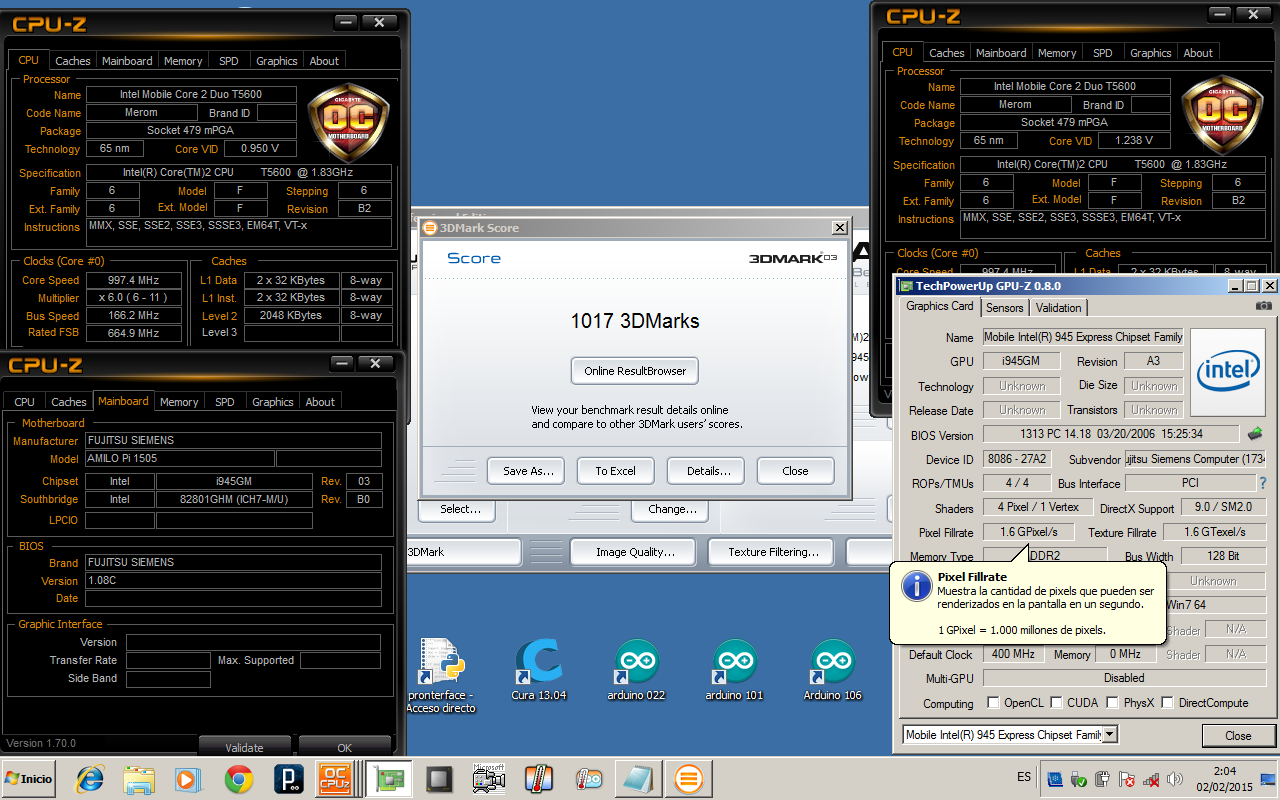Image resolution: width=1280 pixels, height=800 pixels.
Task: Open the Memory tab in the lower-left CPU-Z
Action: click(x=179, y=402)
